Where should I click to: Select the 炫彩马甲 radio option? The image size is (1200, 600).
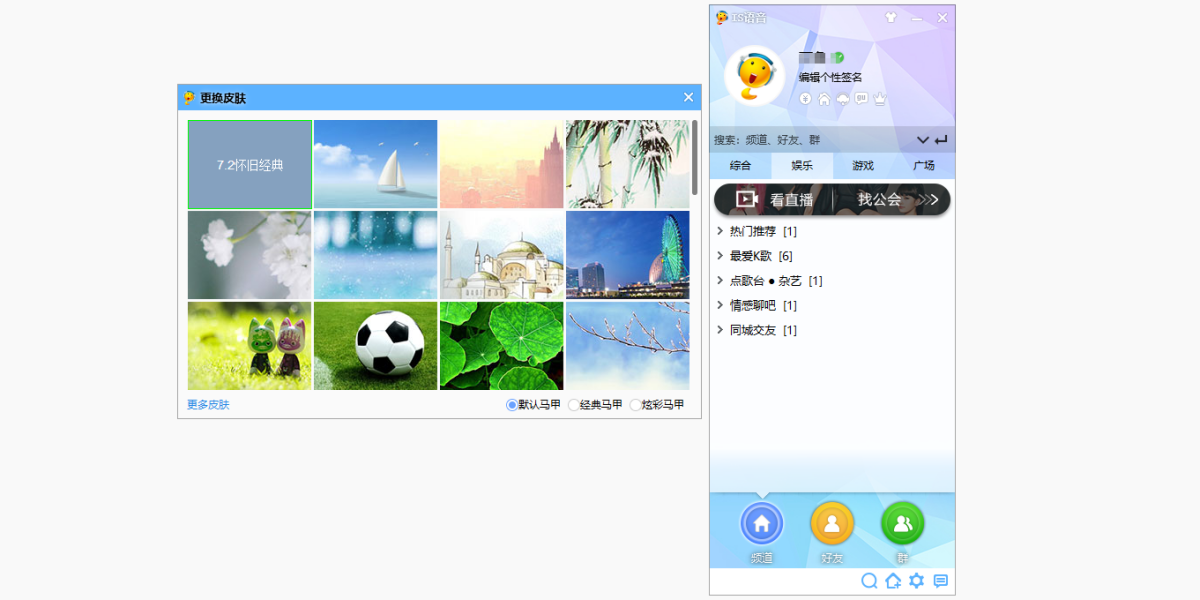(x=635, y=405)
